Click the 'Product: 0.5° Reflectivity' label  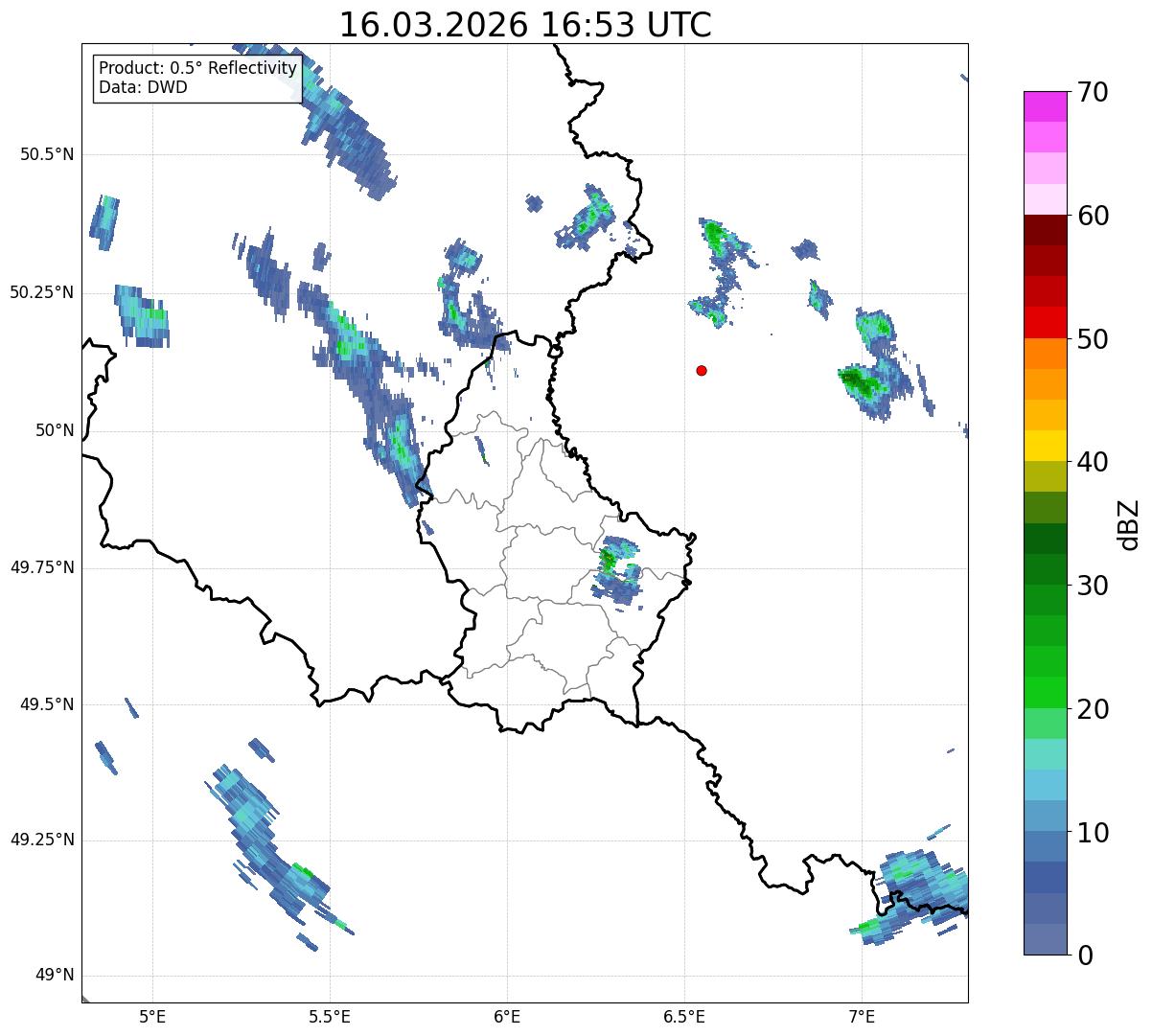tap(197, 69)
